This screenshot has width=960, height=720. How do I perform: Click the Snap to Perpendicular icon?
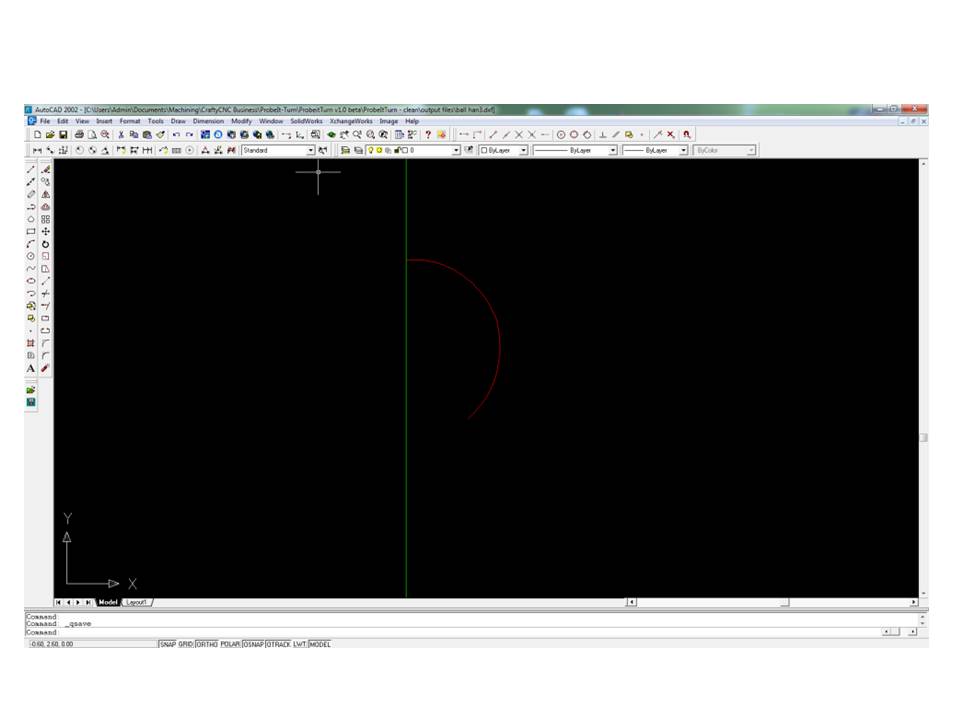(602, 135)
